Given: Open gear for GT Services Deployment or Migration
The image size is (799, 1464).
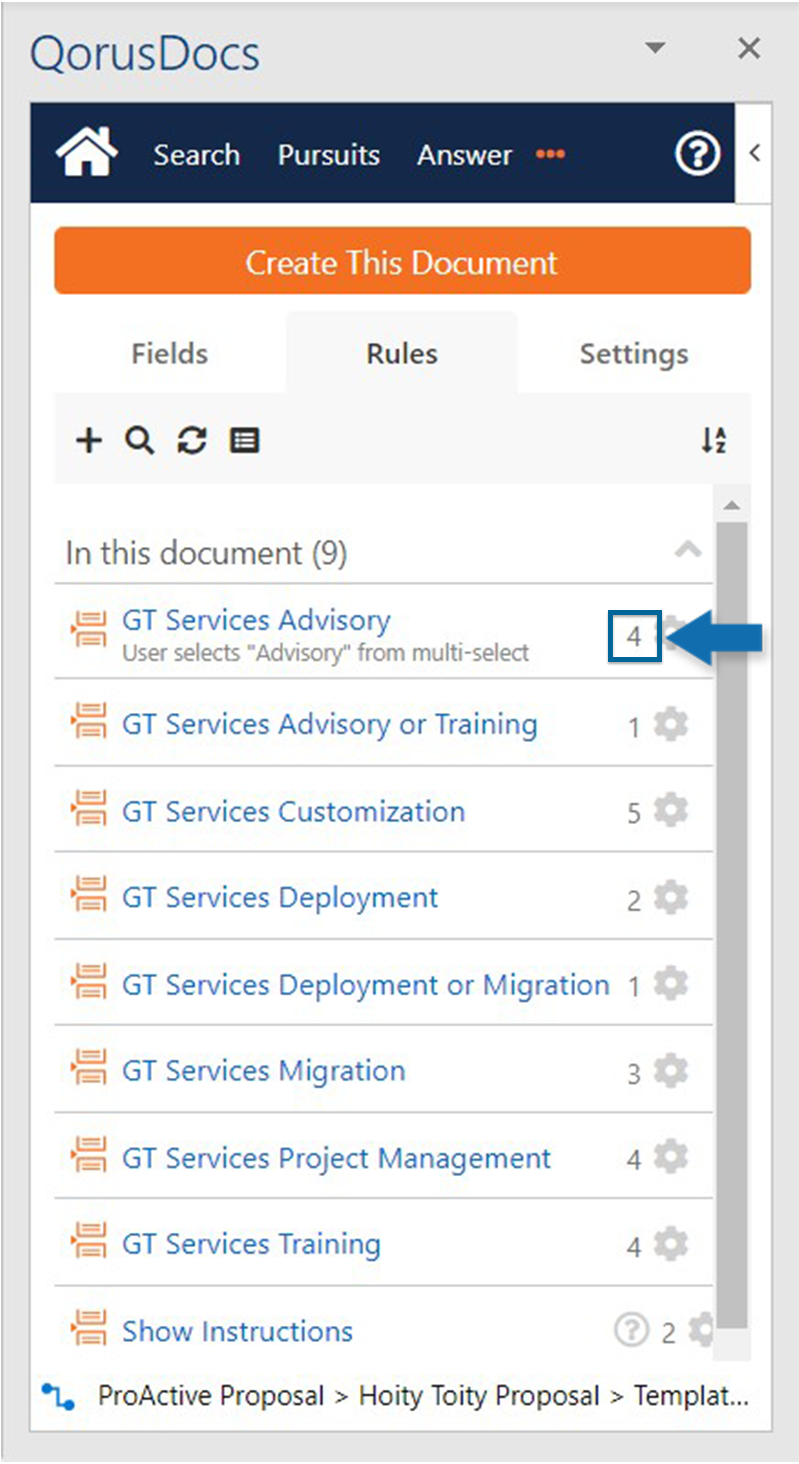Looking at the screenshot, I should point(670,985).
